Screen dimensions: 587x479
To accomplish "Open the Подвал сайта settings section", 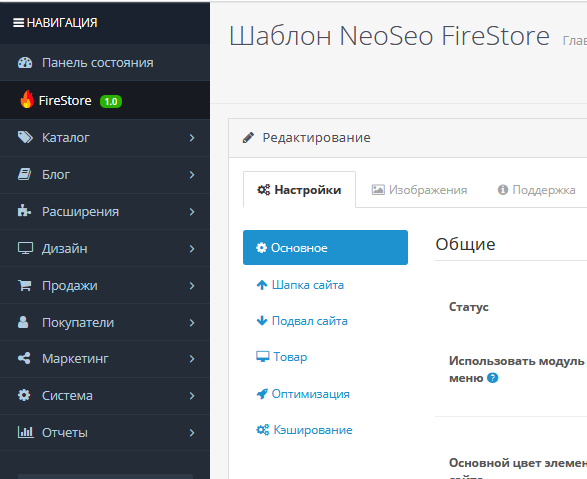I will point(325,321).
